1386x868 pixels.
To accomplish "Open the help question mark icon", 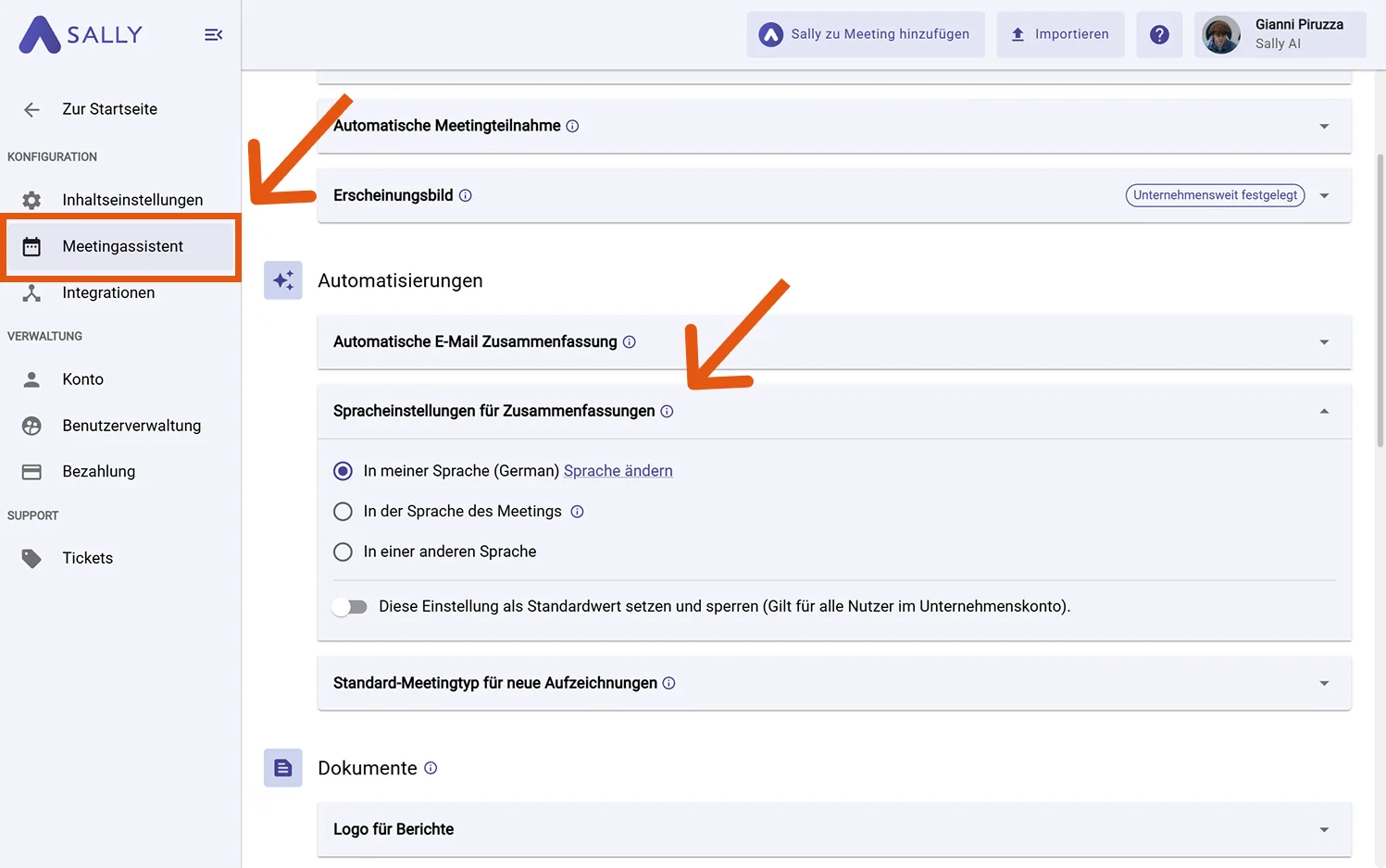I will point(1159,35).
